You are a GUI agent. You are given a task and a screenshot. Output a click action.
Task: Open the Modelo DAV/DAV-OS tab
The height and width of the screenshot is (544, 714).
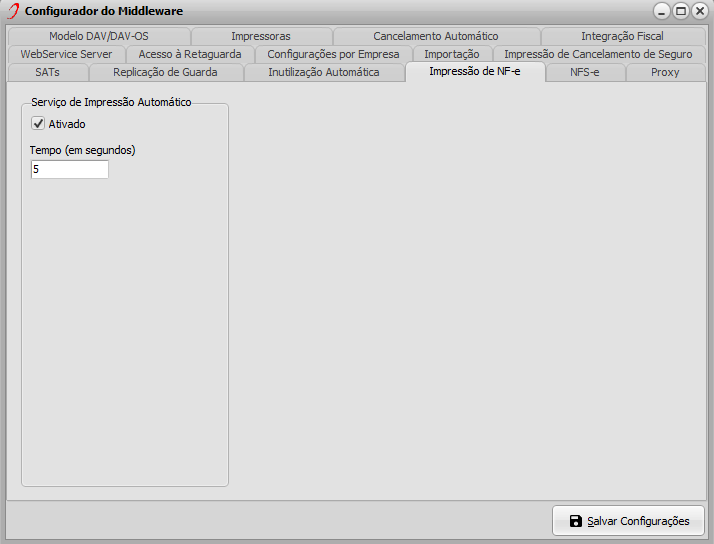[98, 36]
